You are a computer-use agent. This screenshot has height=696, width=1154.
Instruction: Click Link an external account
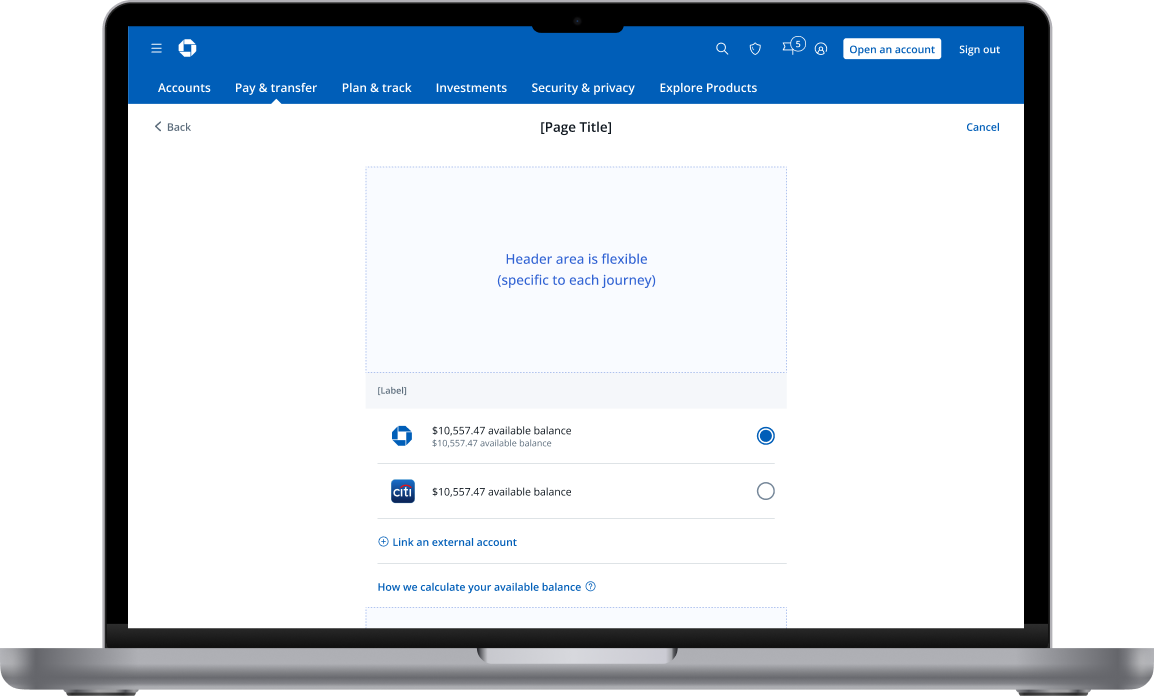coord(454,542)
